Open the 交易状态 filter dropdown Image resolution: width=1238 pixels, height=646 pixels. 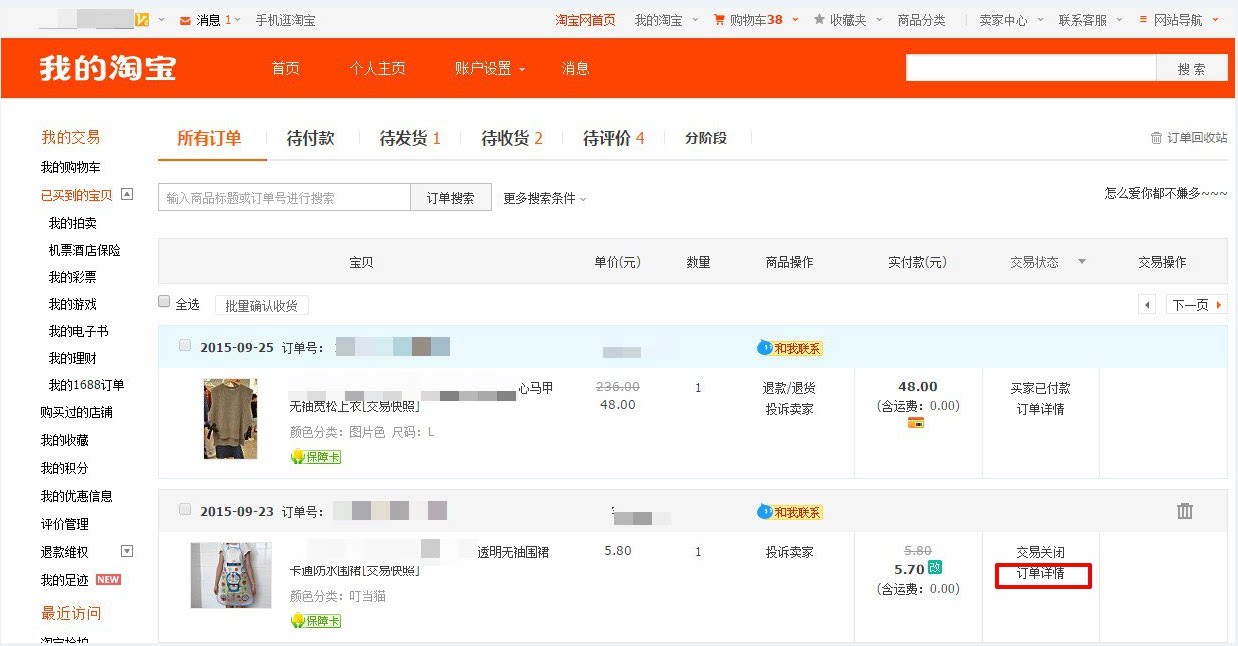coord(1081,262)
